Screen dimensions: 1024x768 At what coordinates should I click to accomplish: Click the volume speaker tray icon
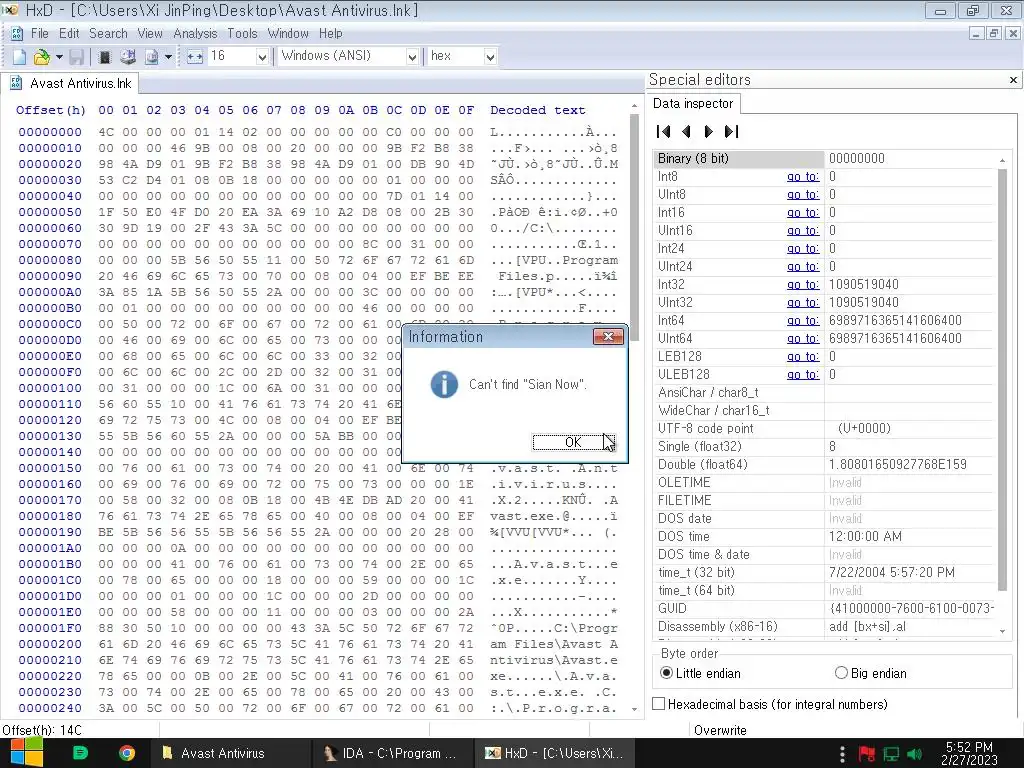(914, 754)
